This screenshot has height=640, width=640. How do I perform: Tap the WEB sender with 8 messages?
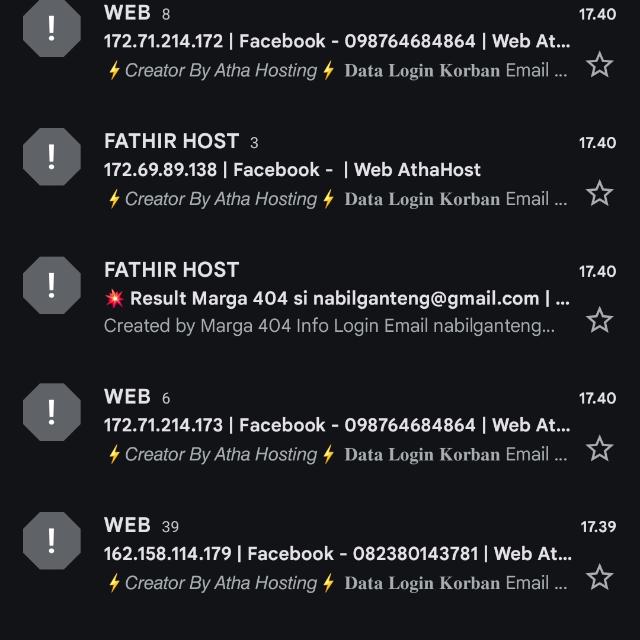coord(127,13)
